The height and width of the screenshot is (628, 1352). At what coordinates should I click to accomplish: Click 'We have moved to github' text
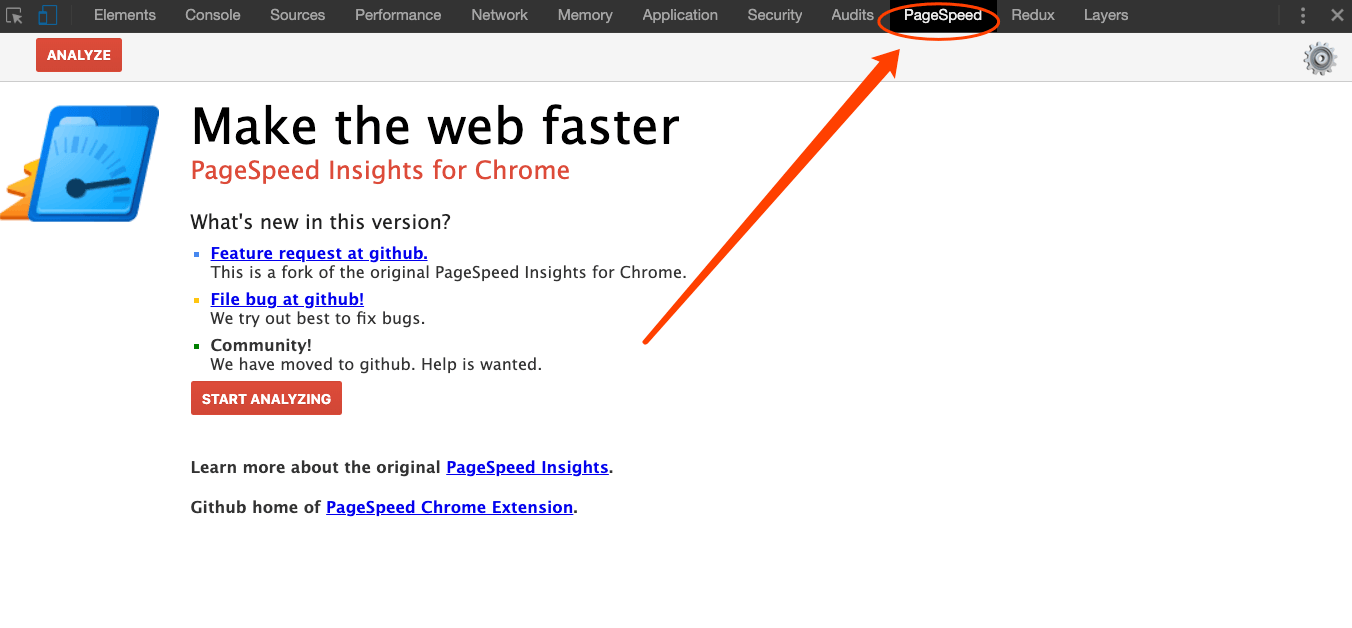point(376,364)
